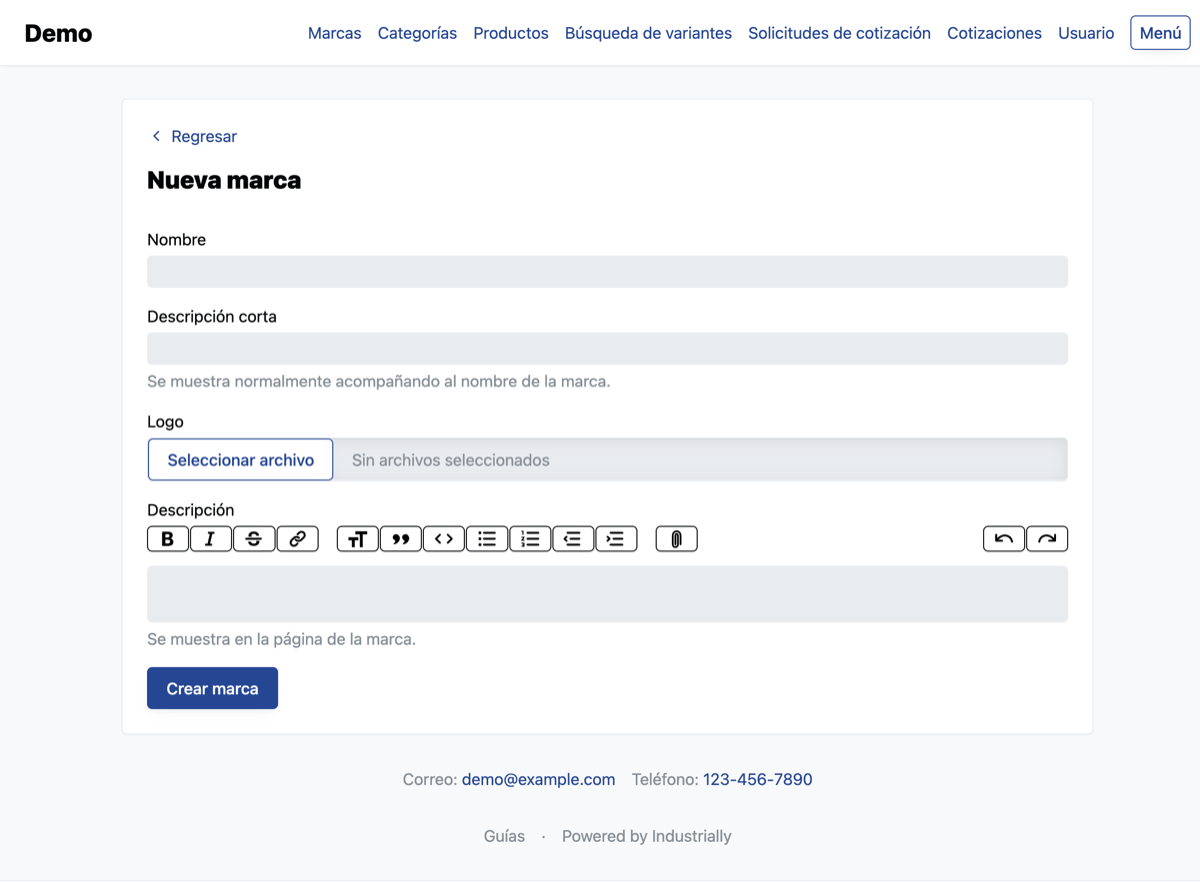Apply bold formatting in the Descripción editor
The height and width of the screenshot is (882, 1200).
coord(167,538)
